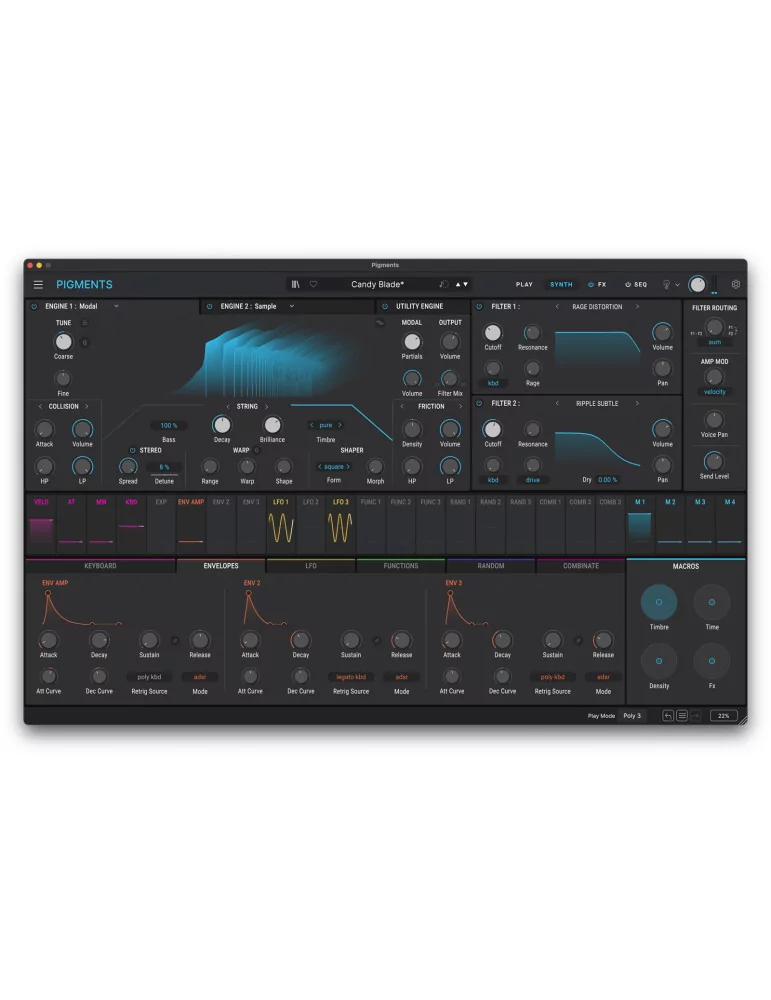771x1000 pixels.
Task: Toggle the Utility Engine power button
Action: click(385, 307)
